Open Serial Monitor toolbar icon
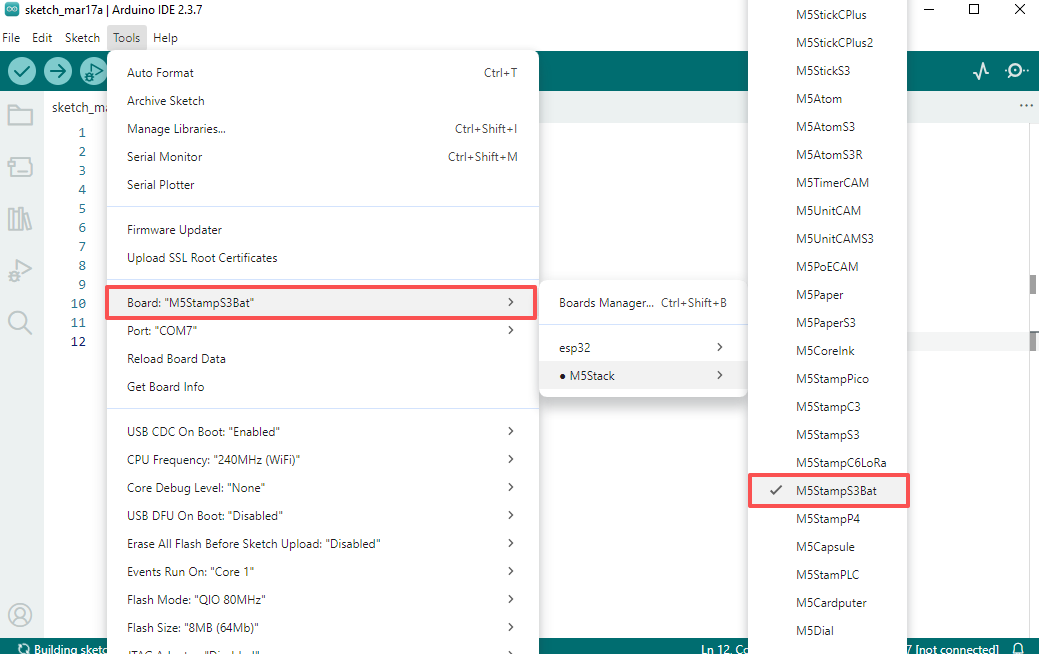Screen dimensions: 1039x654 coord(1017,71)
